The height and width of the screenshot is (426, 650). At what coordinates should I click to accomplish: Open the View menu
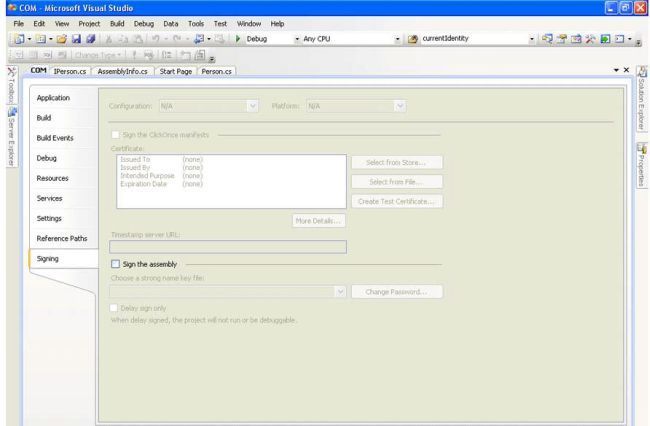tap(62, 24)
